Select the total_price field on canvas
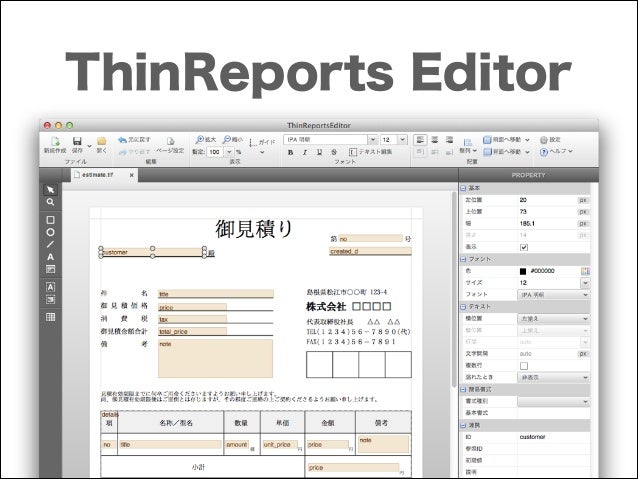The image size is (638, 479). [x=192, y=332]
